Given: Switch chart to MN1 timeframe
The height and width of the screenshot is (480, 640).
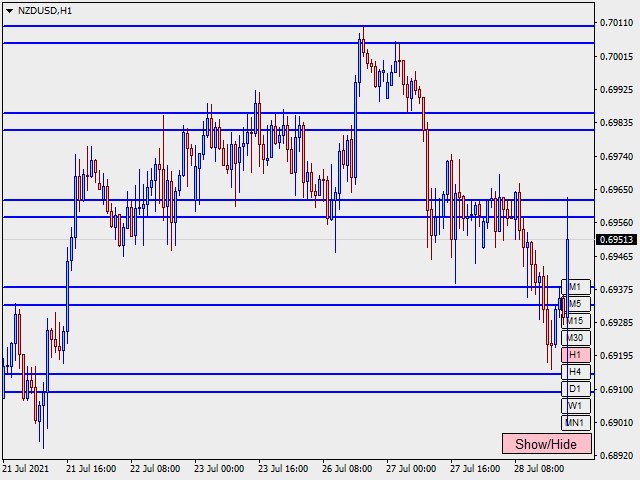Looking at the screenshot, I should click(x=576, y=422).
